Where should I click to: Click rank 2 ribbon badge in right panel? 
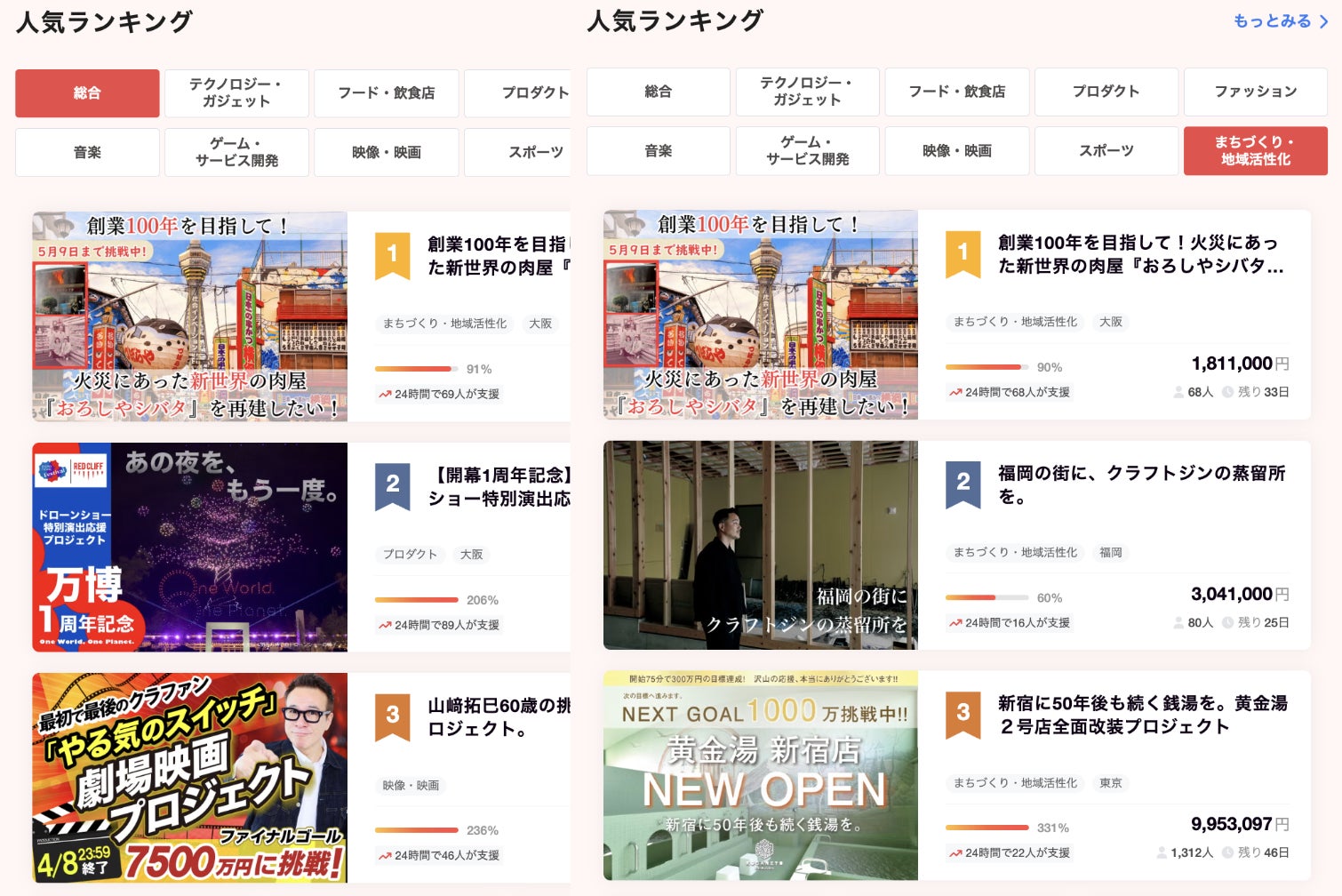963,483
